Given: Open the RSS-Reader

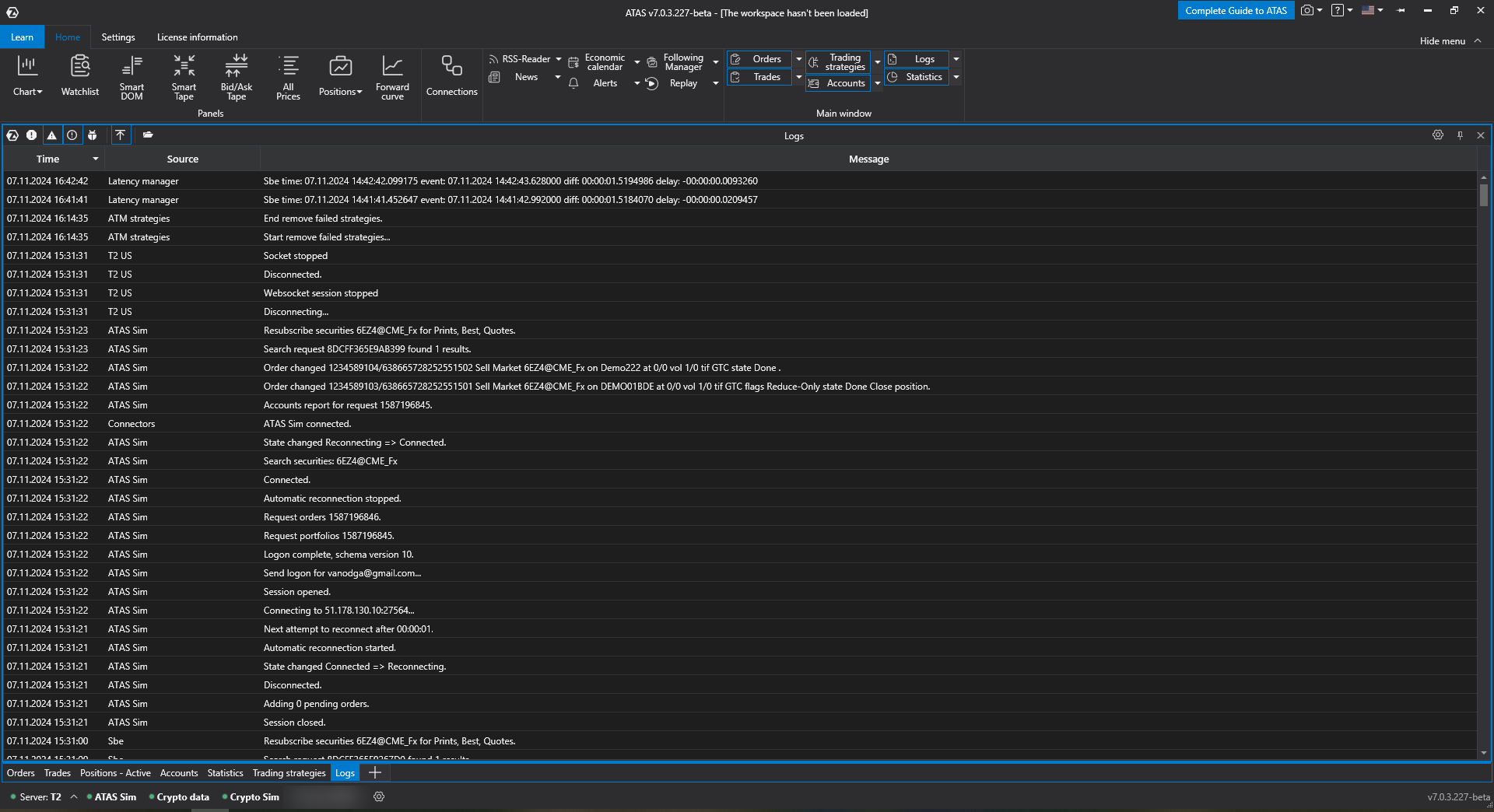Looking at the screenshot, I should pos(519,59).
